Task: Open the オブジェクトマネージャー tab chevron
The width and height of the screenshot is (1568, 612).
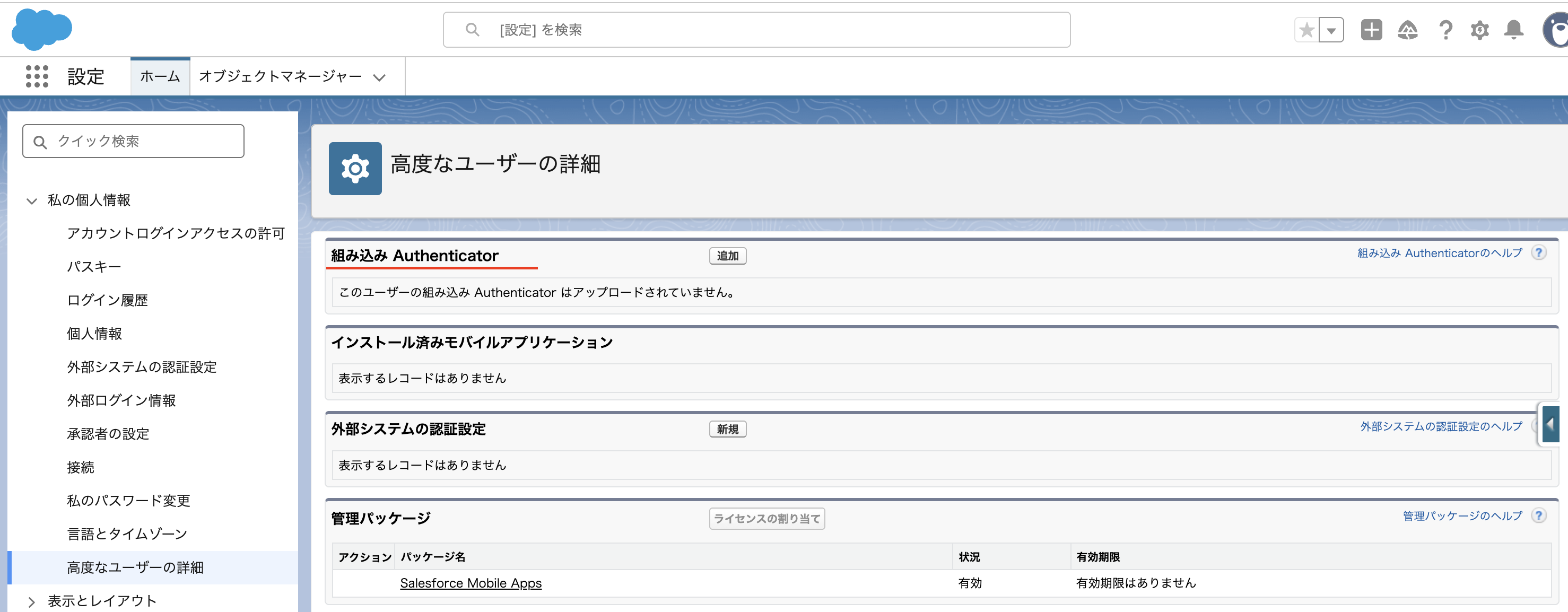Action: pyautogui.click(x=380, y=78)
